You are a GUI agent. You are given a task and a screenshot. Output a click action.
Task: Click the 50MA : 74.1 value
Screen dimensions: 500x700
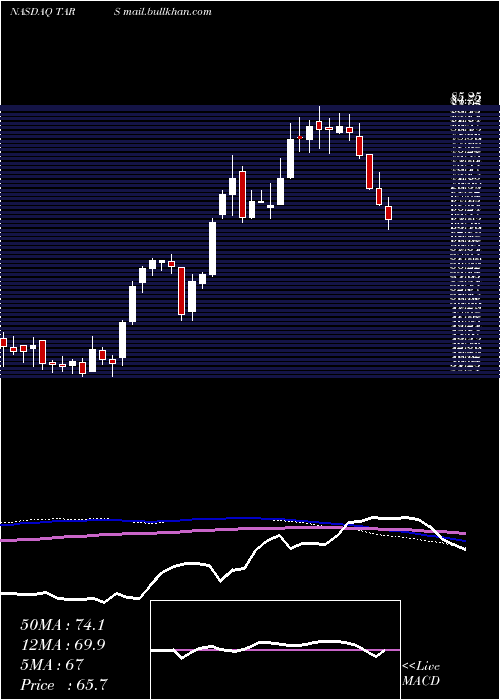tap(62, 625)
